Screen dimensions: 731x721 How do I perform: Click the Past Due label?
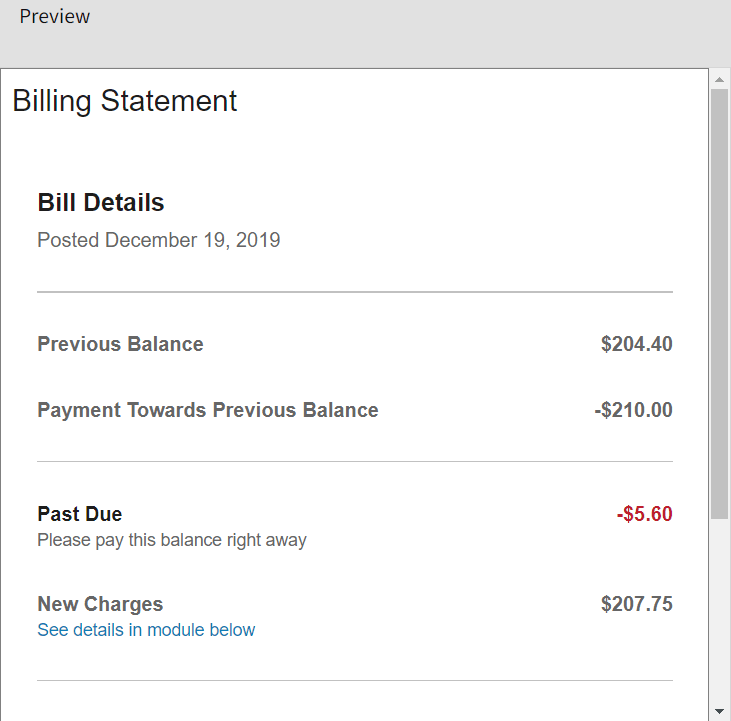(80, 514)
